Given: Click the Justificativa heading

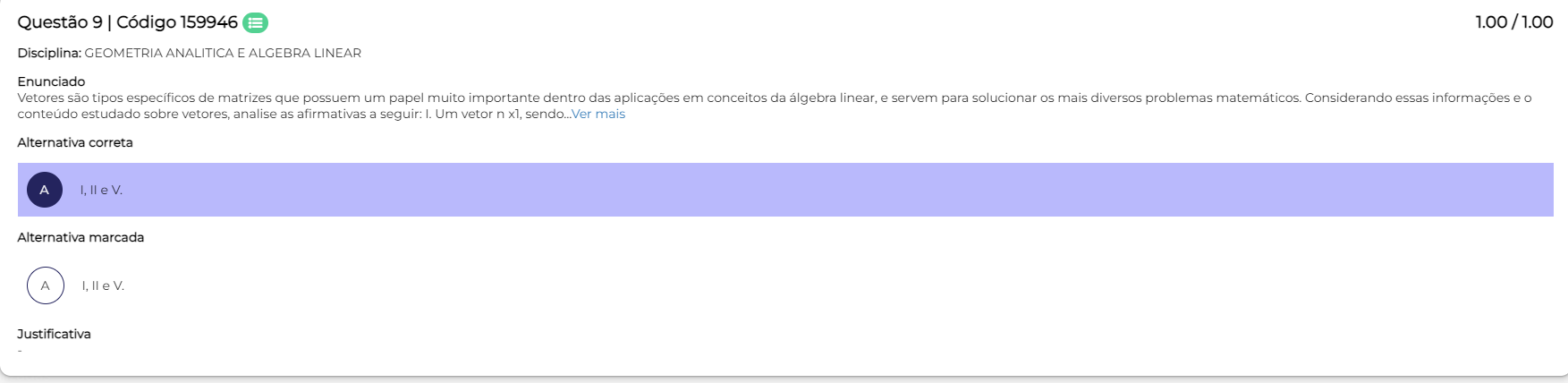Looking at the screenshot, I should [x=54, y=335].
